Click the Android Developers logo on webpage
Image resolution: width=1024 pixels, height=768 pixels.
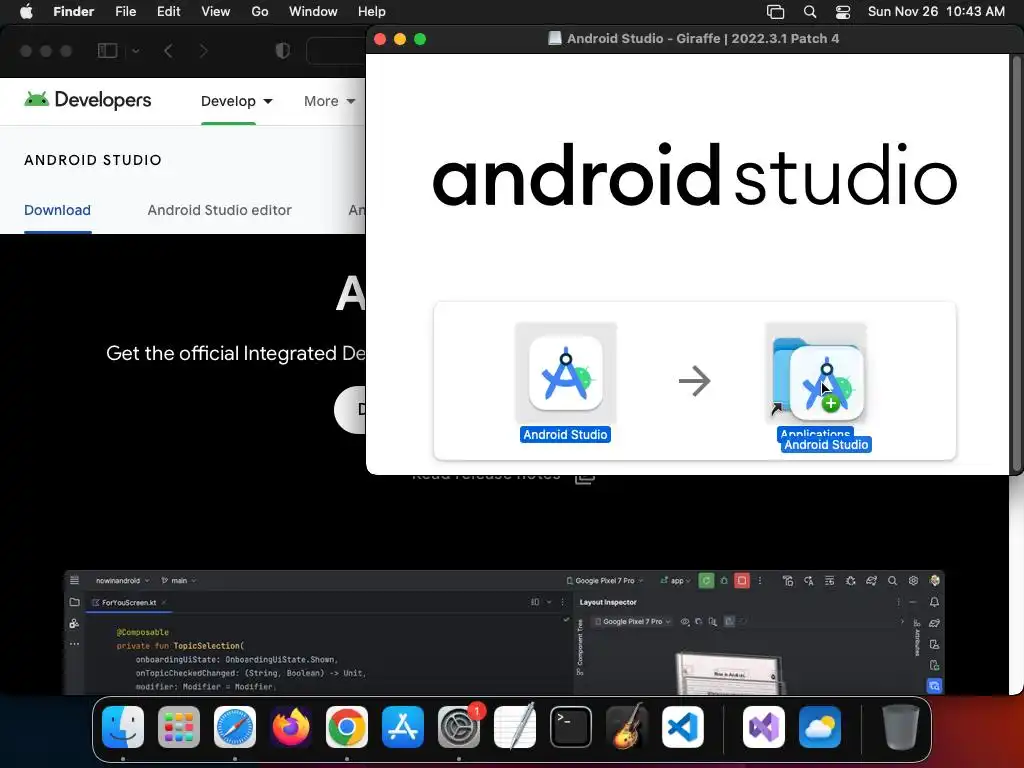88,100
